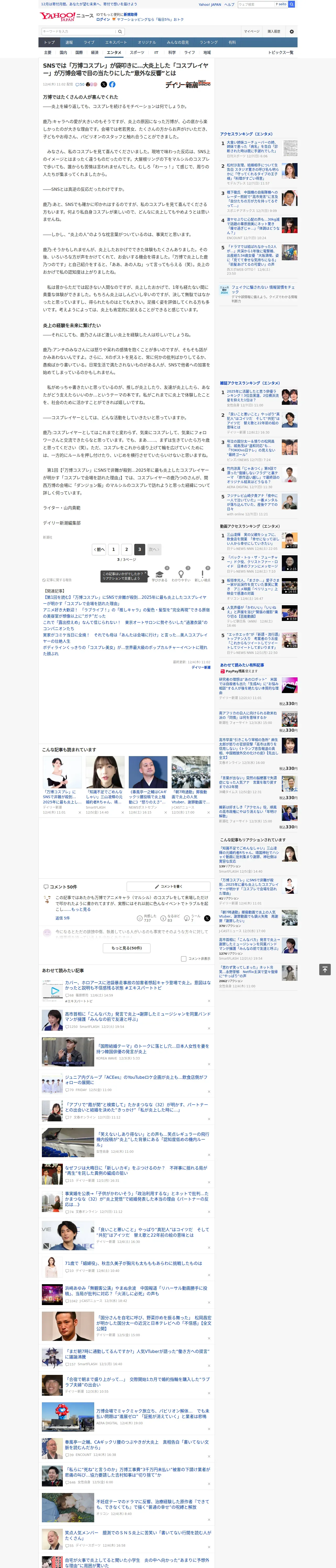Screen dimensions: 336x1568
Task: Open フェイクに騙されない情報習慣 quiz link
Action: [x=264, y=289]
